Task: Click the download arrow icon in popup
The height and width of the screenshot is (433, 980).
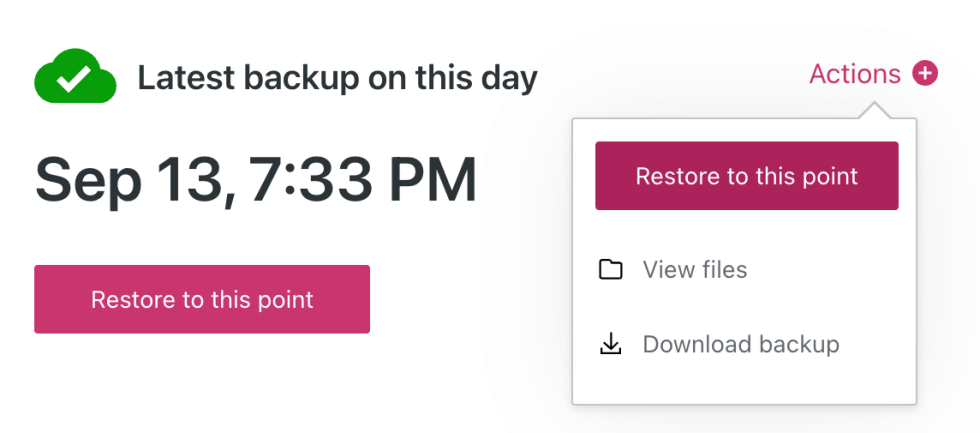Action: point(610,345)
